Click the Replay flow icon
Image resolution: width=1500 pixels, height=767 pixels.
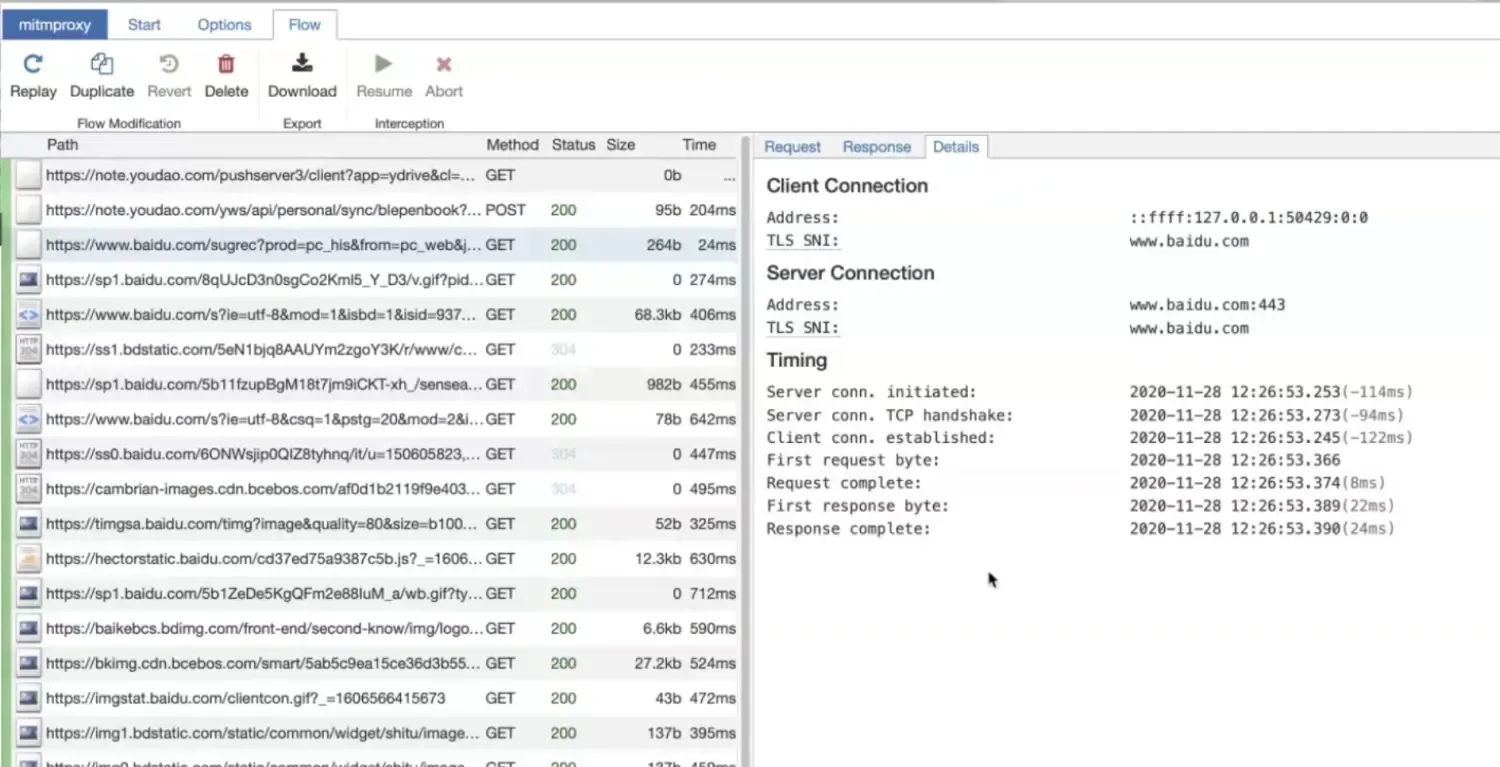(33, 65)
